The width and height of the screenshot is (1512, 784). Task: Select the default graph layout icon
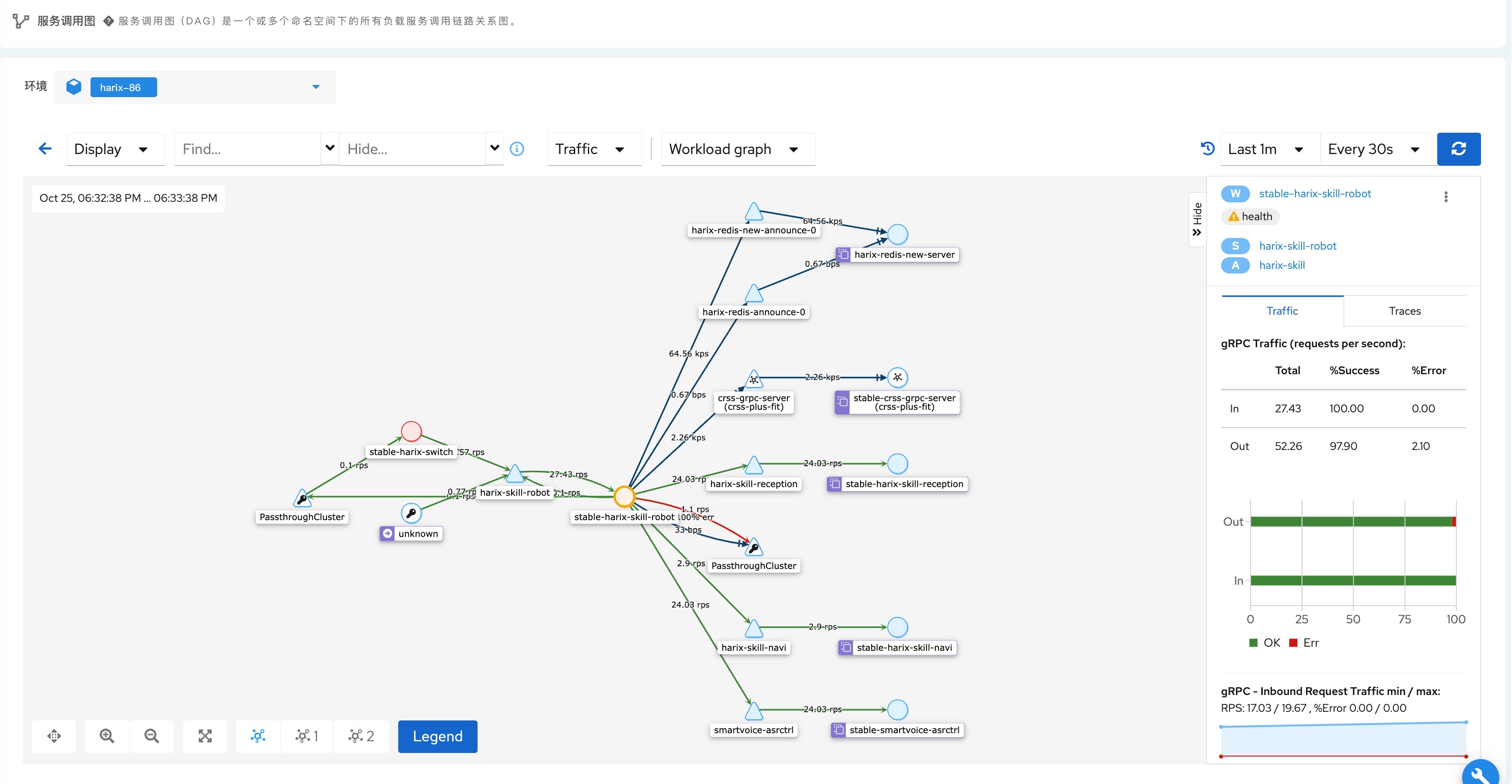pyautogui.click(x=258, y=736)
